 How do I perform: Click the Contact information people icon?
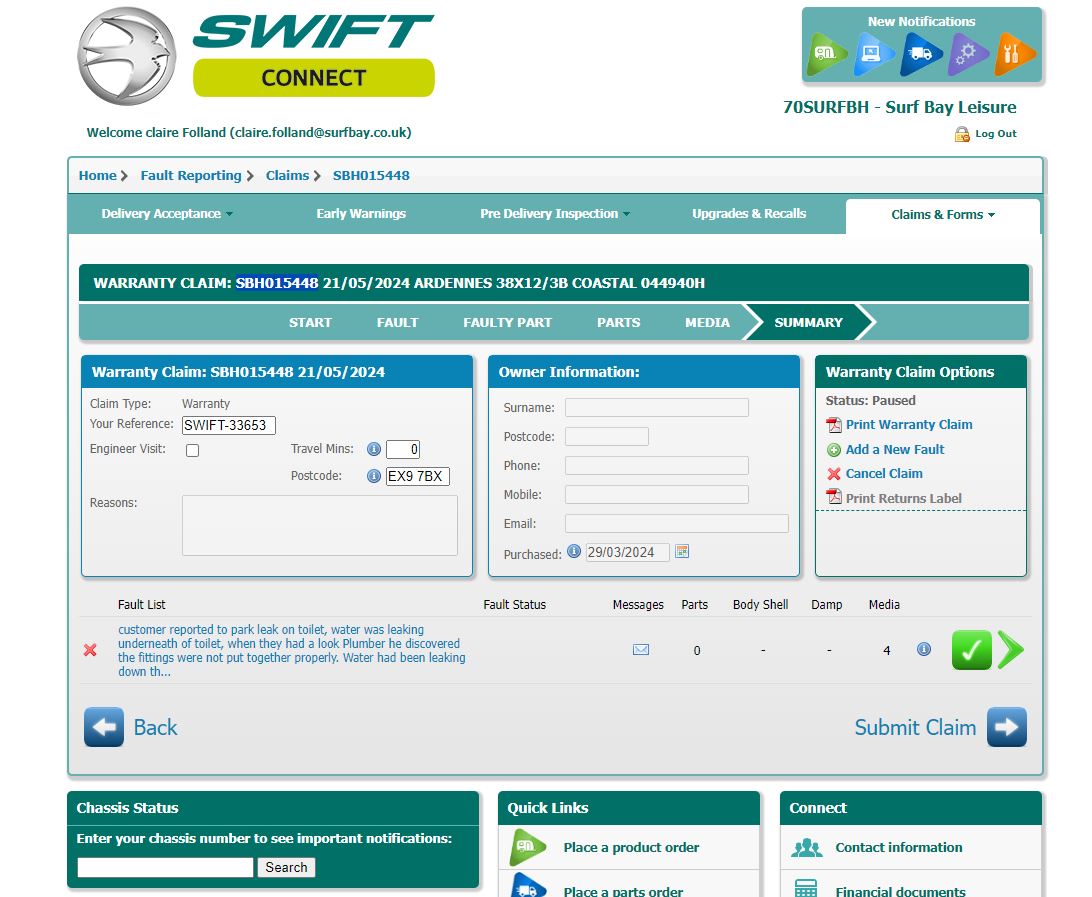[807, 848]
